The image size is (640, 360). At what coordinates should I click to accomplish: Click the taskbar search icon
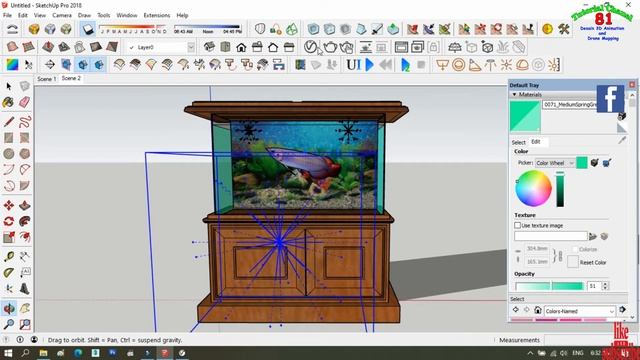(25, 353)
